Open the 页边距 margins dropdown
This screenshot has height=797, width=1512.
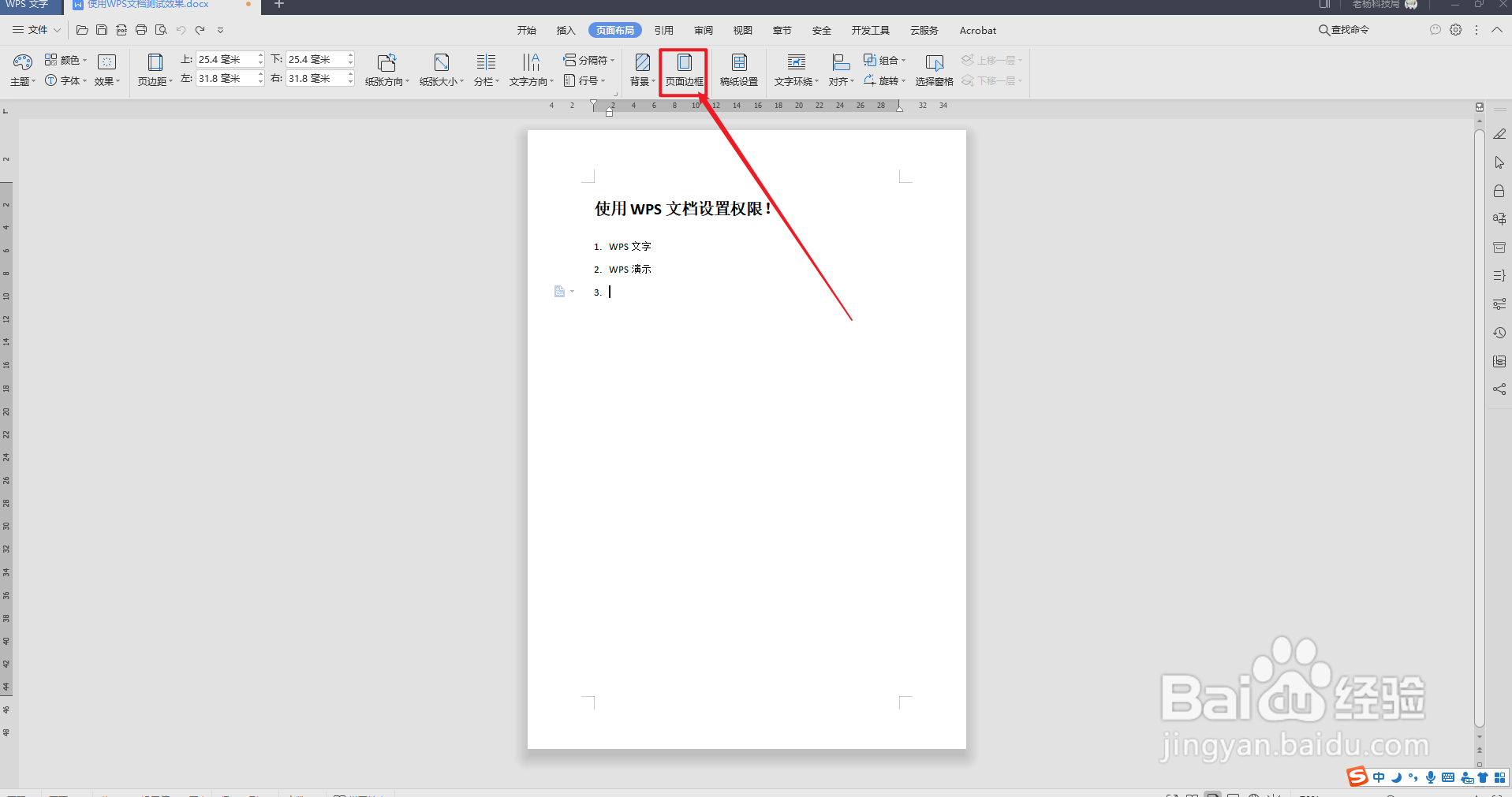[155, 70]
